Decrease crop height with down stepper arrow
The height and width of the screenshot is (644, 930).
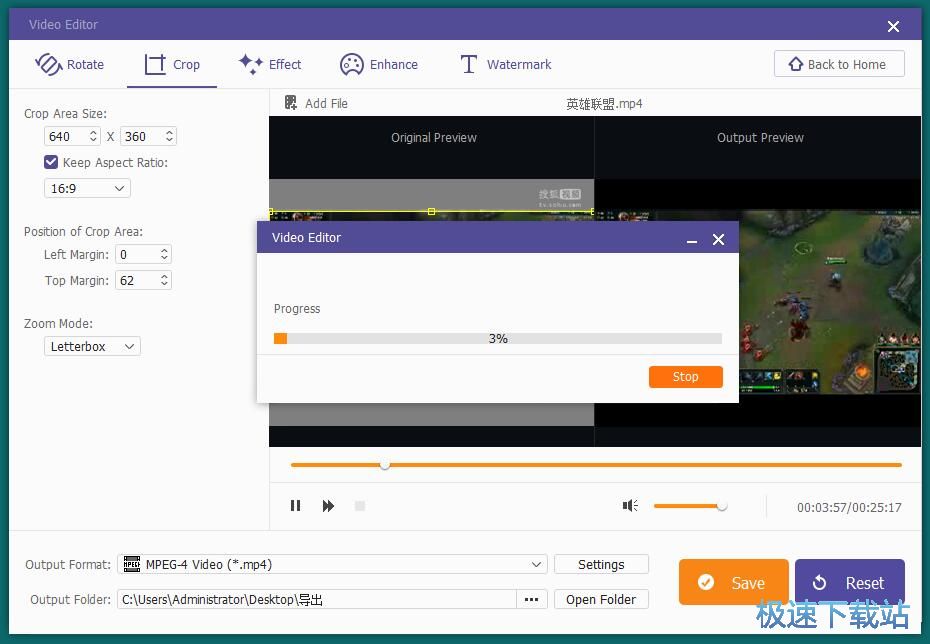pyautogui.click(x=170, y=141)
